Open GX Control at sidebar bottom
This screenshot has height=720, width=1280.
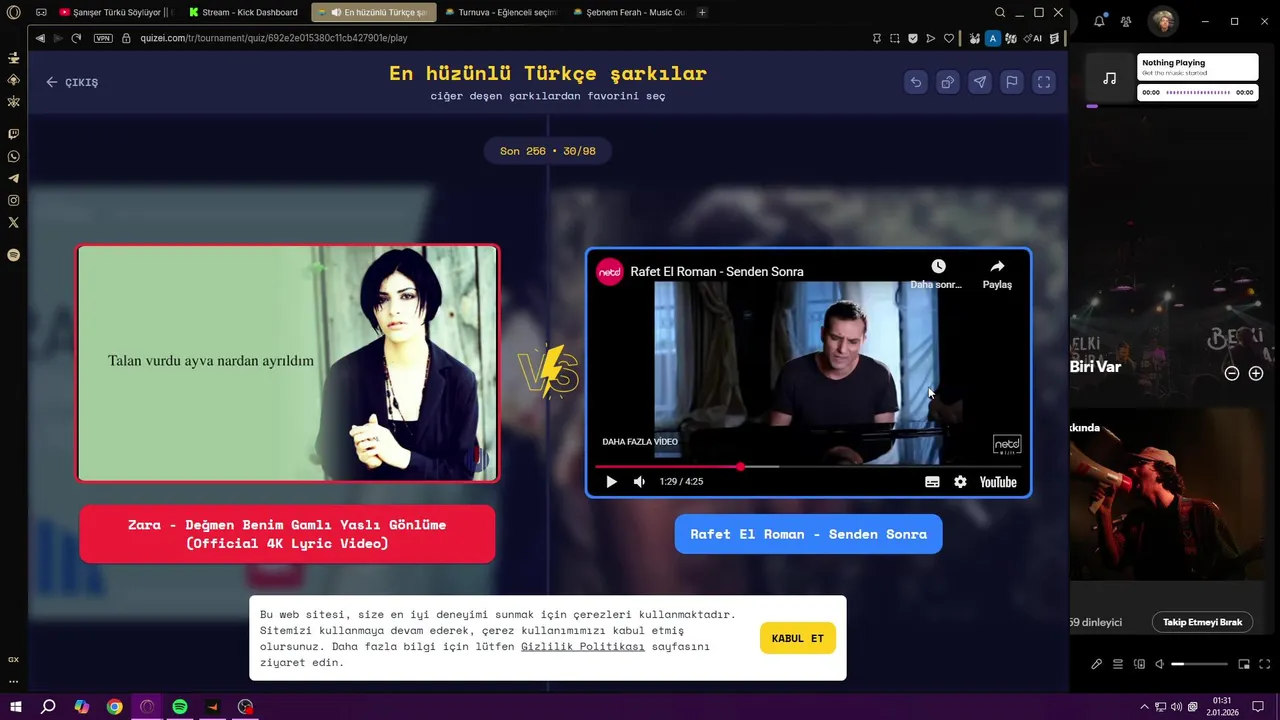coord(13,659)
